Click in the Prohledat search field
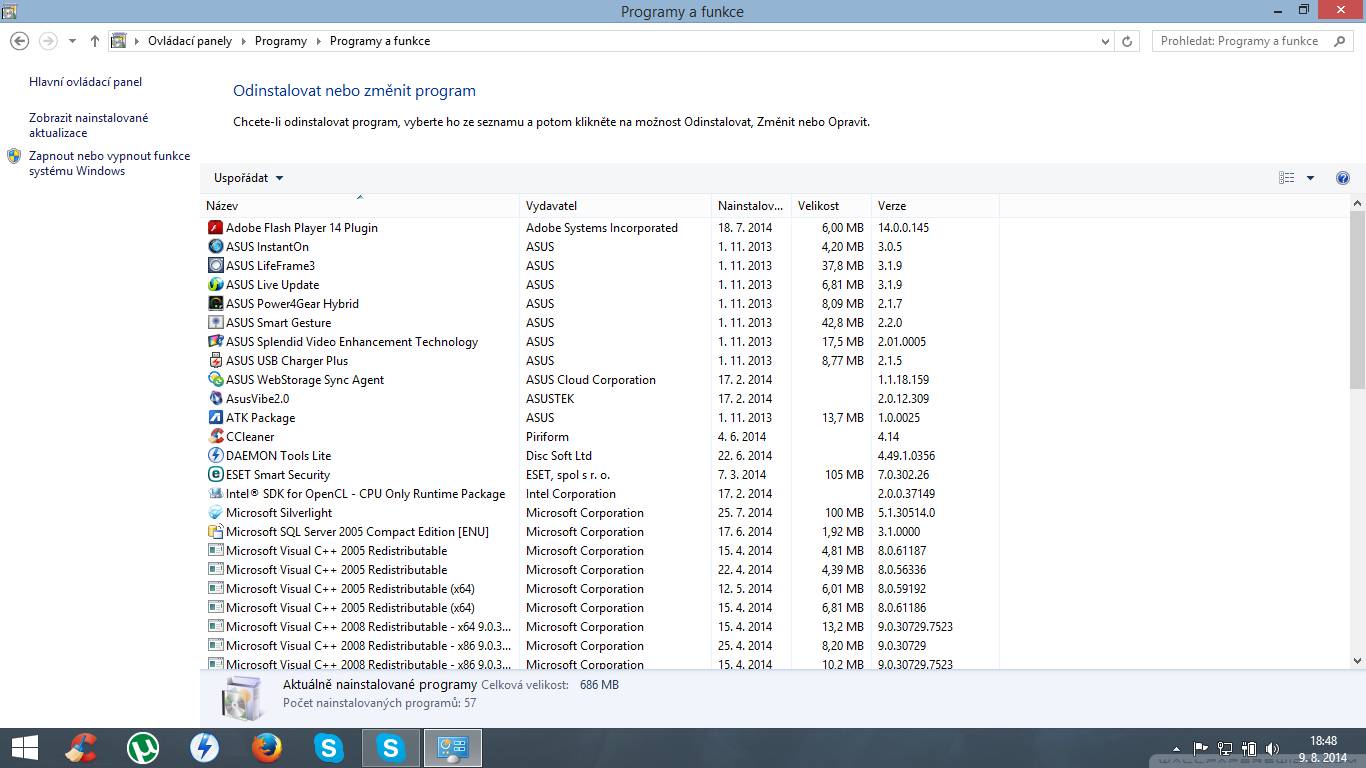Screen dimensions: 1366x768 click(x=1252, y=41)
